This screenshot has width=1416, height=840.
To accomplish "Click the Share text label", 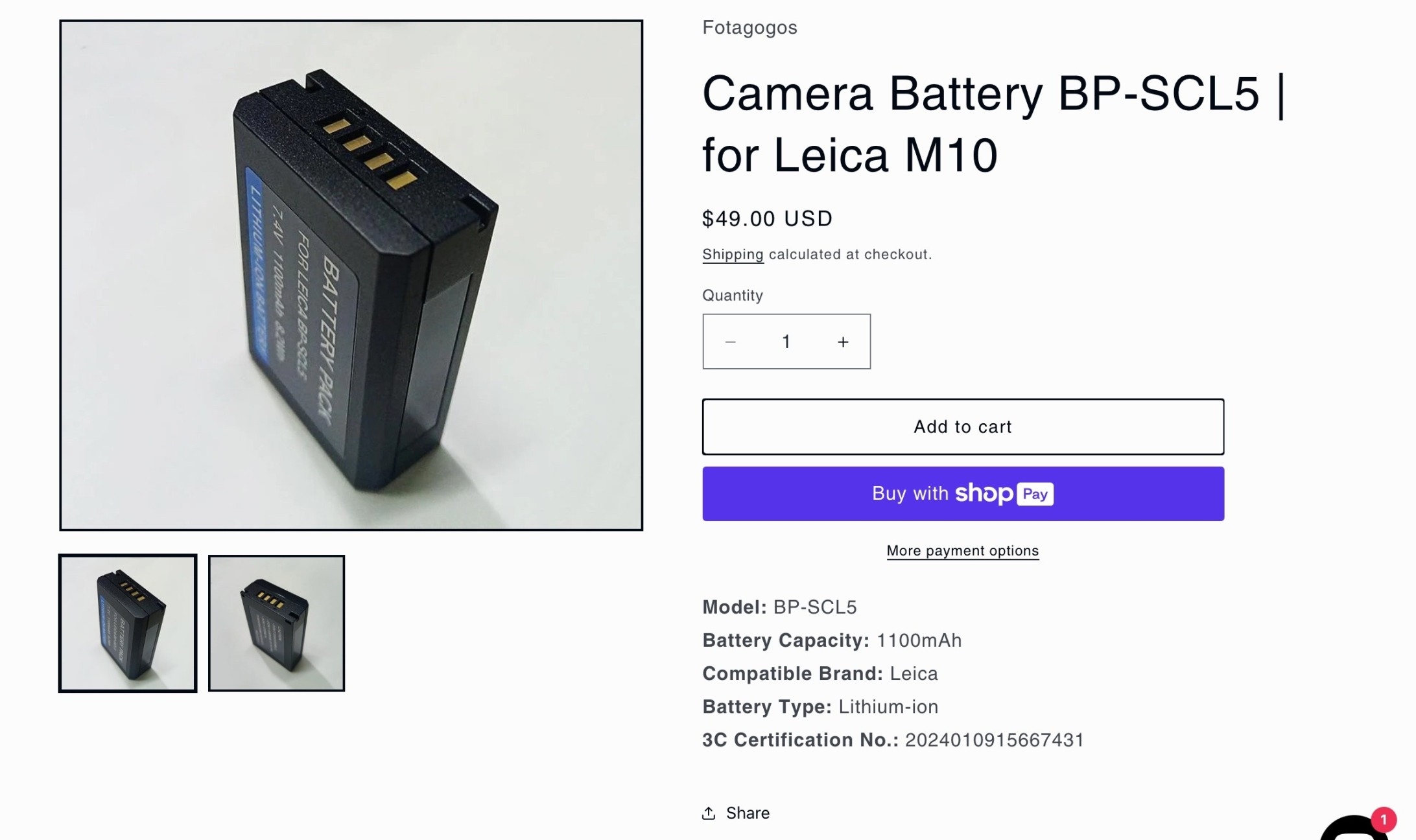I will click(x=748, y=813).
